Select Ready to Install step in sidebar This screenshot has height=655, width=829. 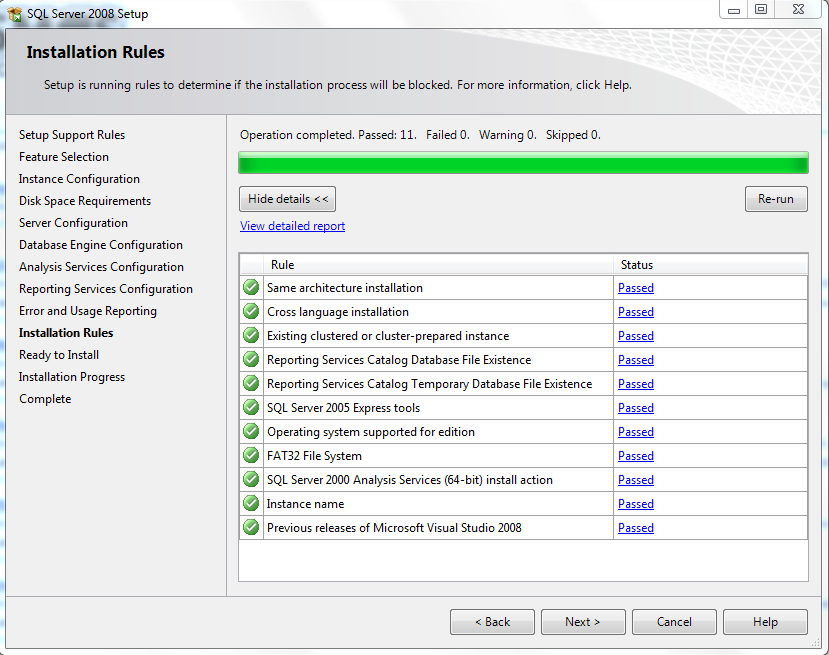coord(59,355)
